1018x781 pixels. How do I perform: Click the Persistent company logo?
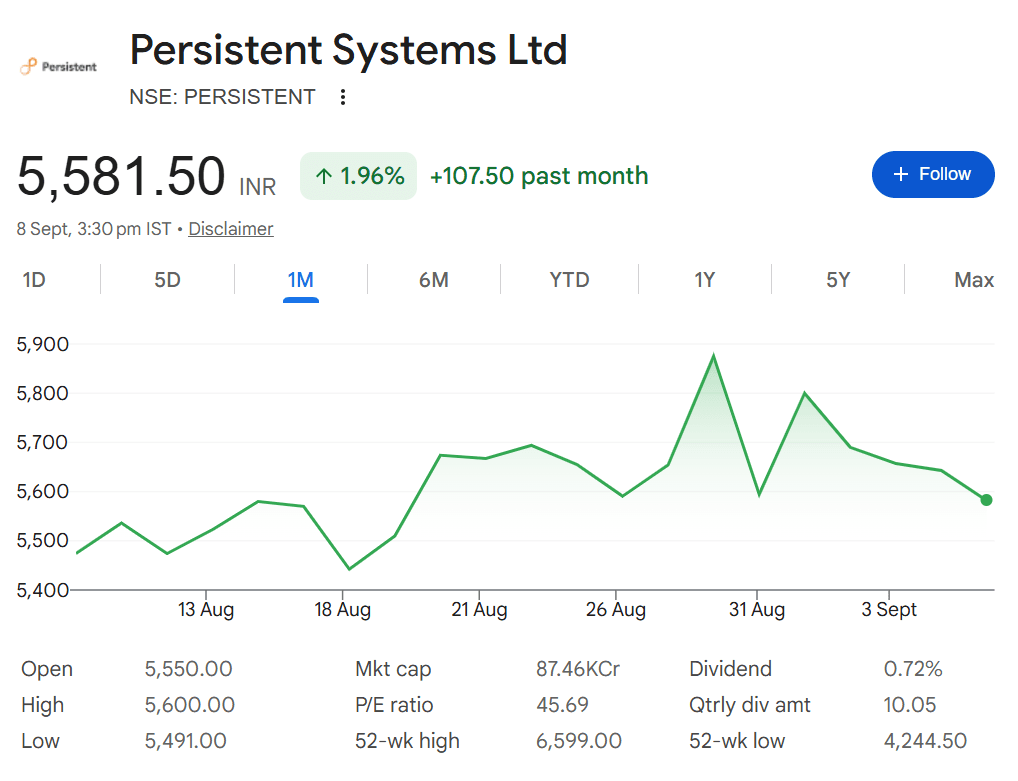58,66
